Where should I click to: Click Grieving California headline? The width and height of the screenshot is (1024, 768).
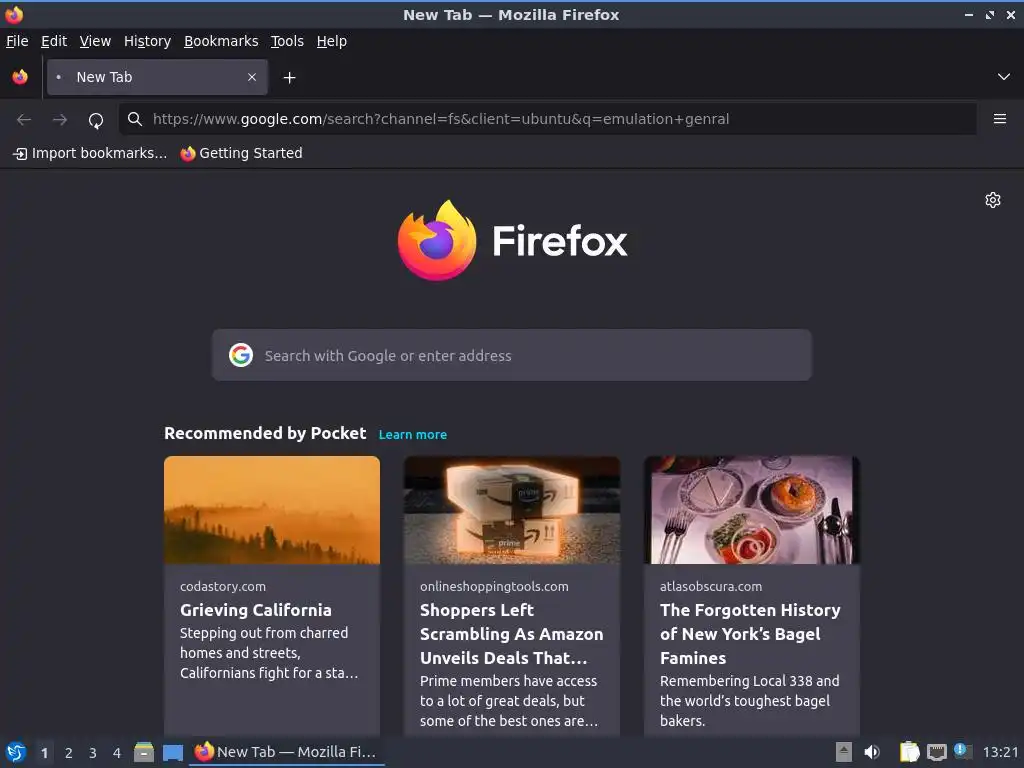click(256, 610)
